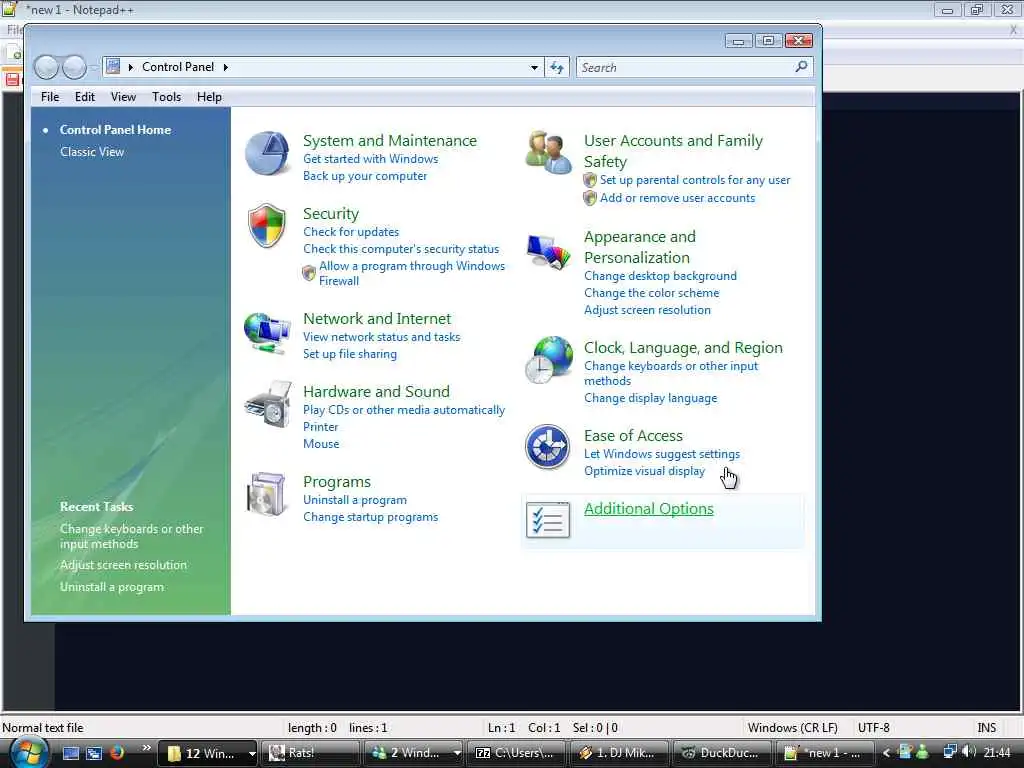
Task: Click the Control Panel icon in address bar
Action: [x=113, y=67]
